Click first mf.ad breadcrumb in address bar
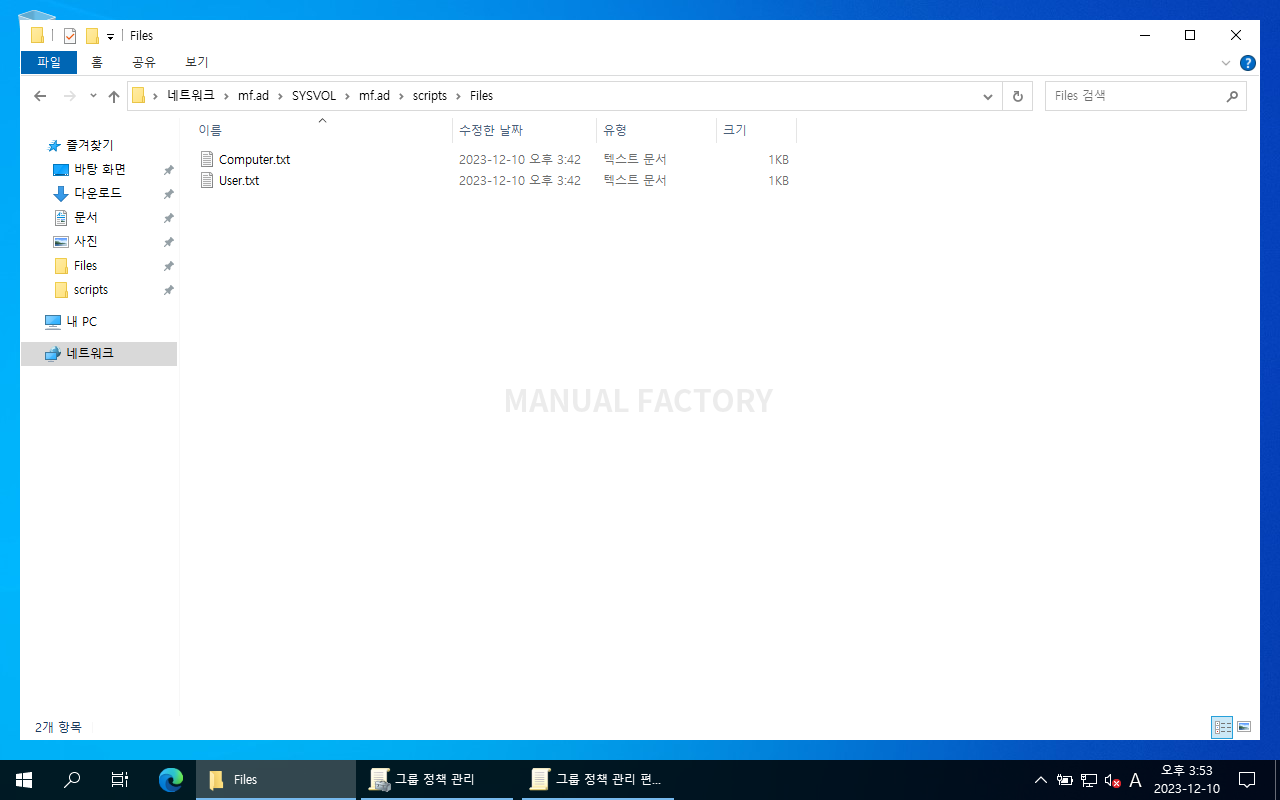This screenshot has width=1280, height=800. coord(253,96)
